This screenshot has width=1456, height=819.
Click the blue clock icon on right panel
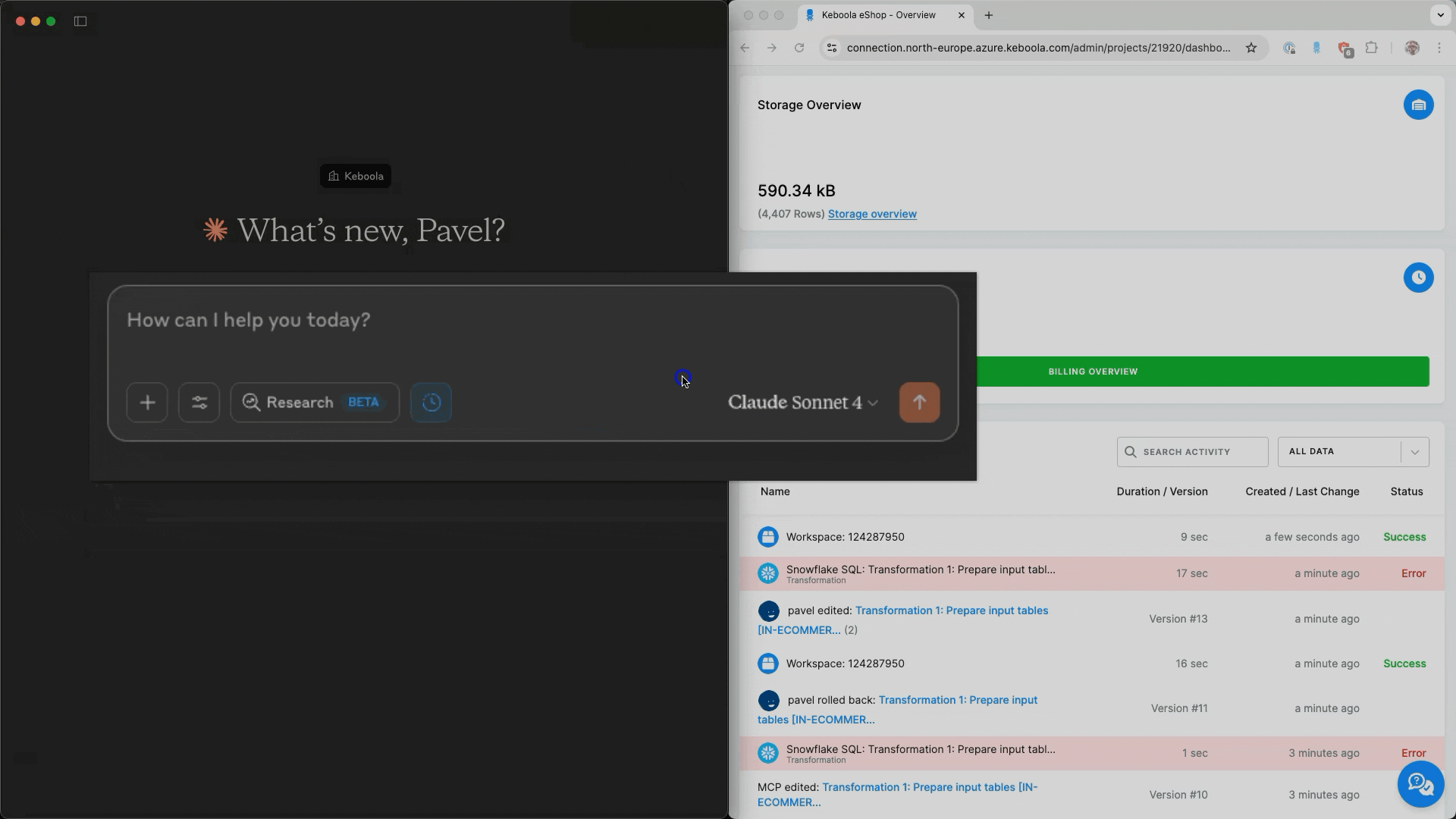(x=1418, y=278)
